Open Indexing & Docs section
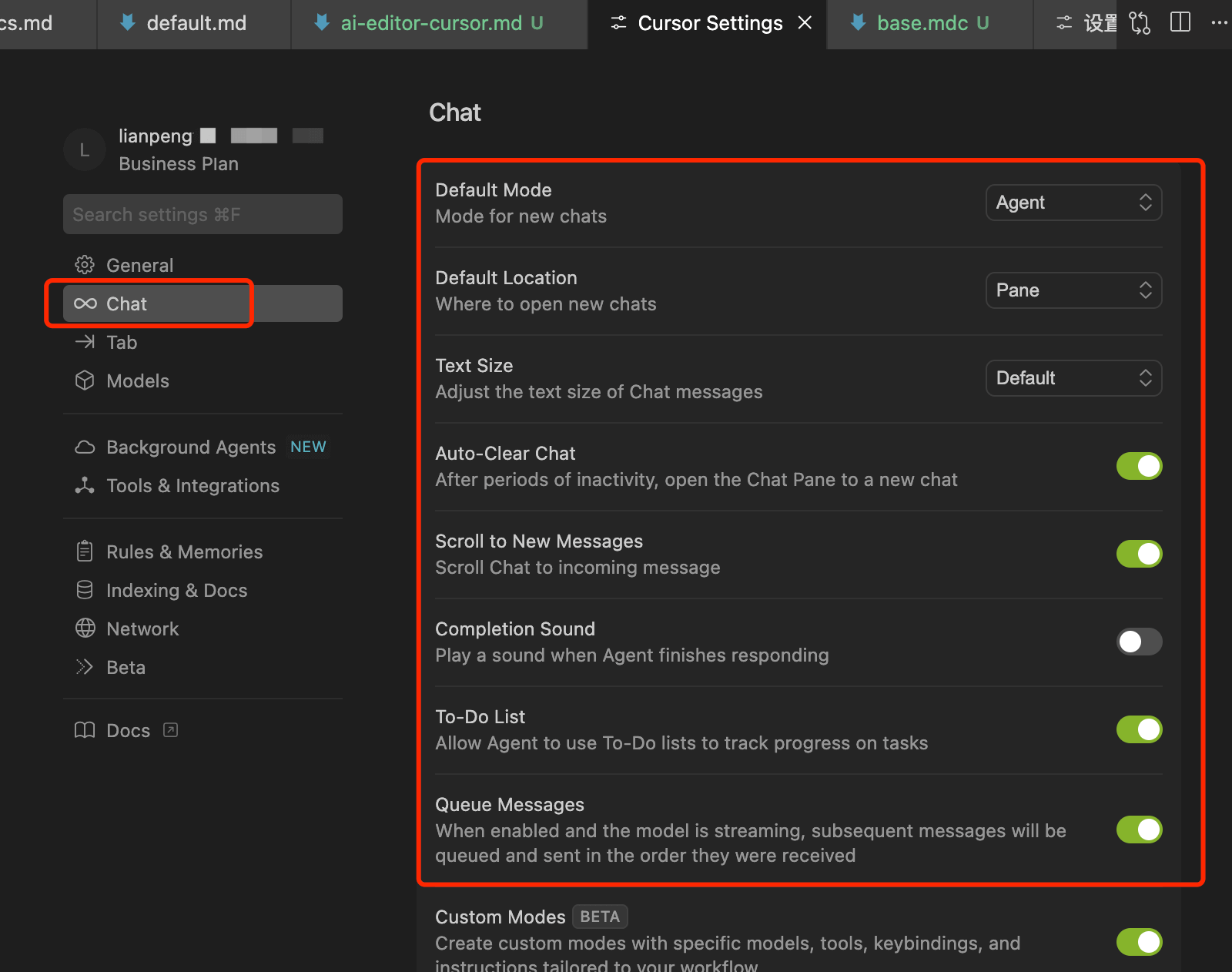The width and height of the screenshot is (1232, 972). (x=203, y=591)
